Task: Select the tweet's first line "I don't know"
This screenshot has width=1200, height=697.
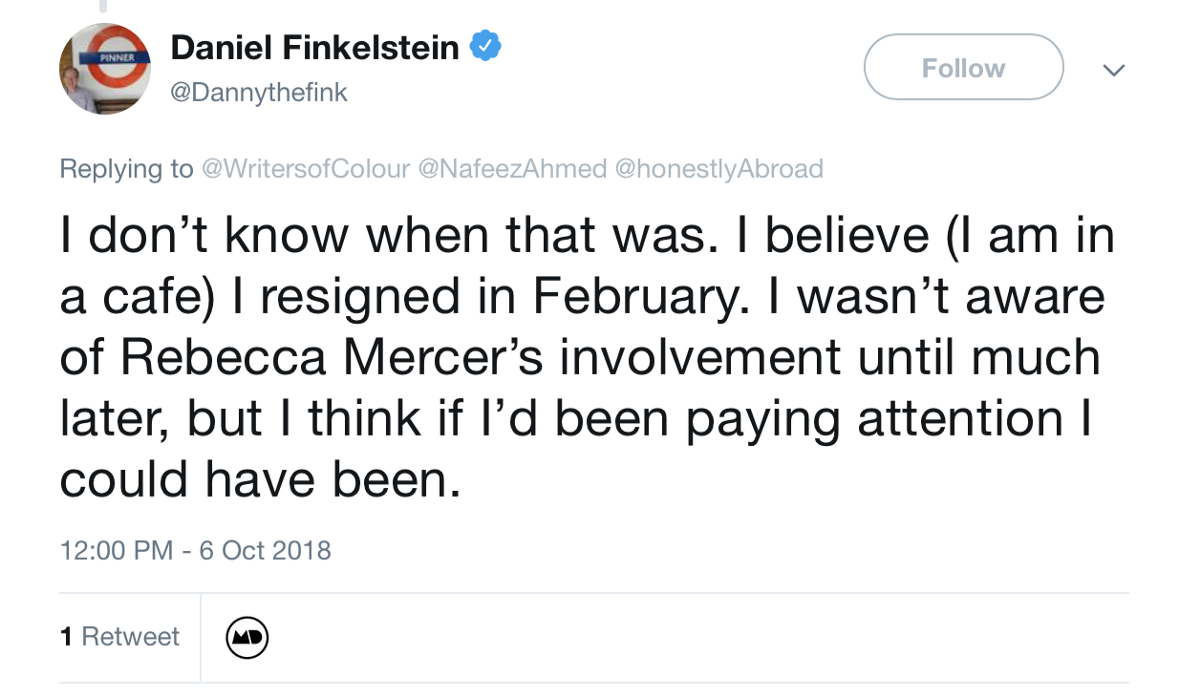Action: click(x=200, y=236)
